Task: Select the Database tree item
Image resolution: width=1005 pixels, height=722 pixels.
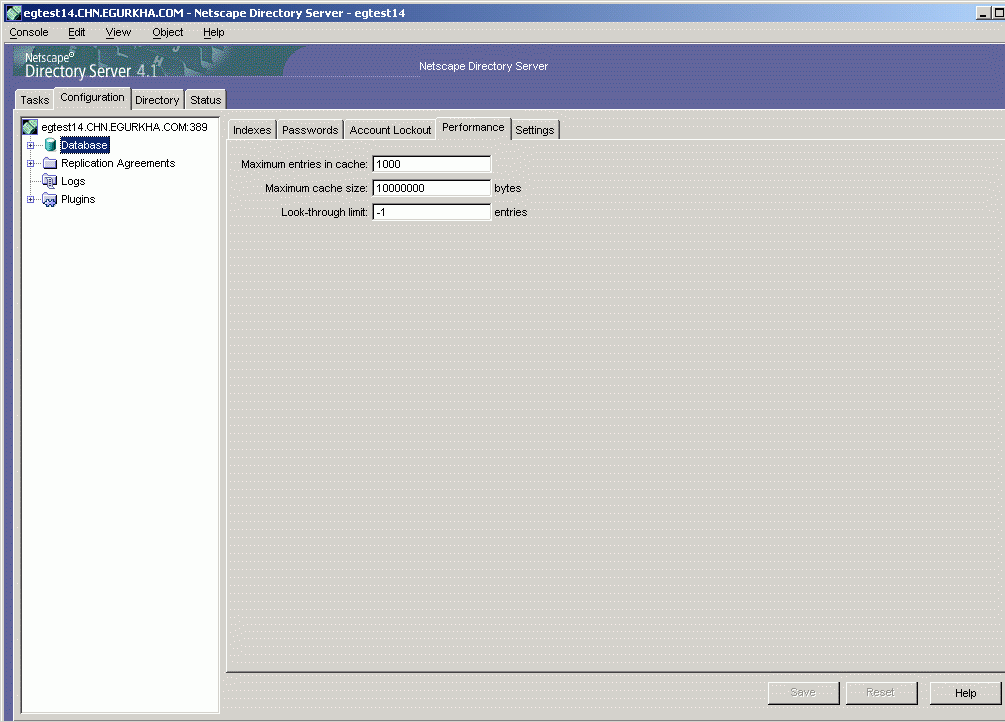Action: click(84, 146)
